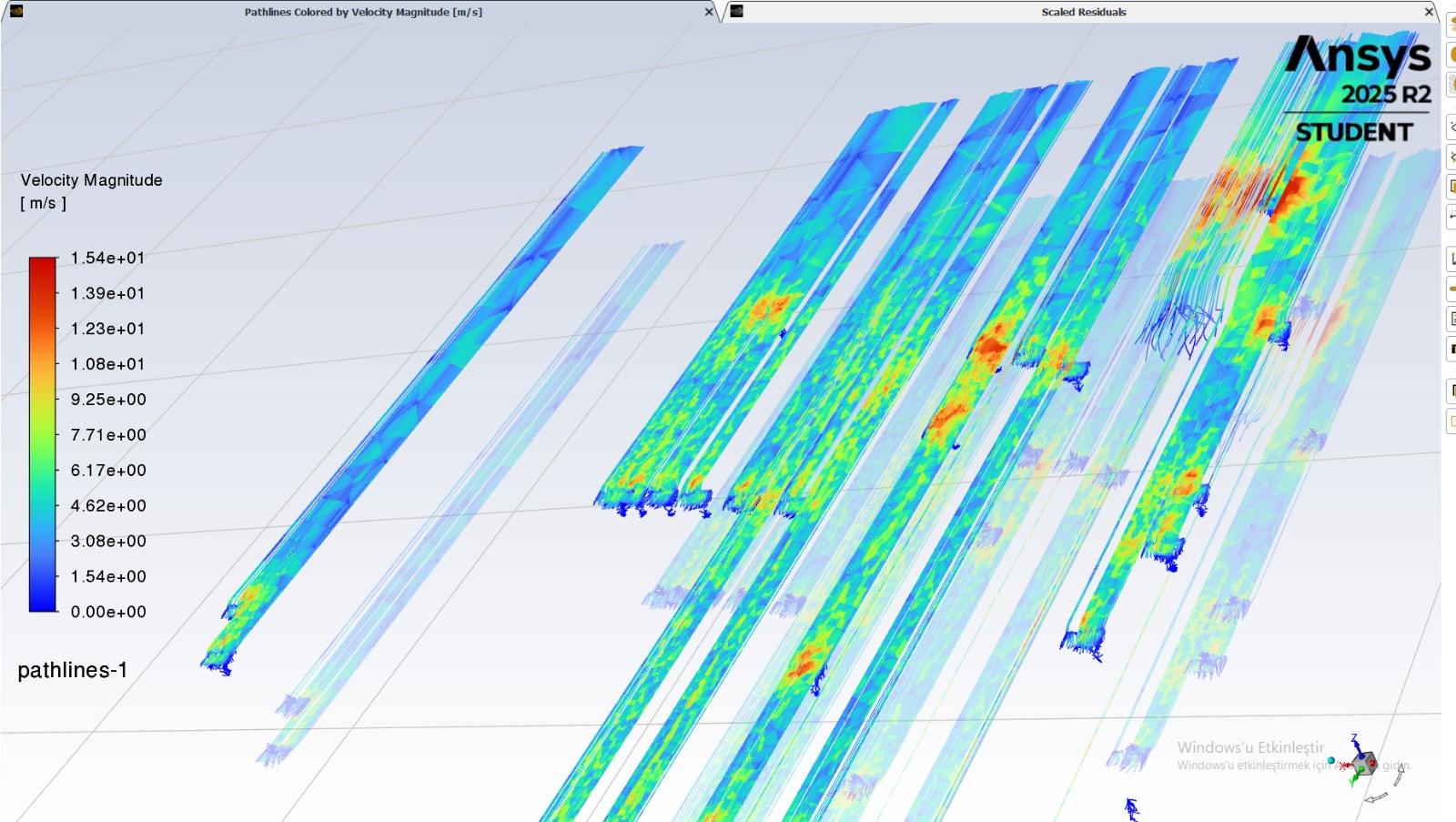Click the legend value 1.08e+01
Screen dimensions: 1456x822
[x=107, y=364]
